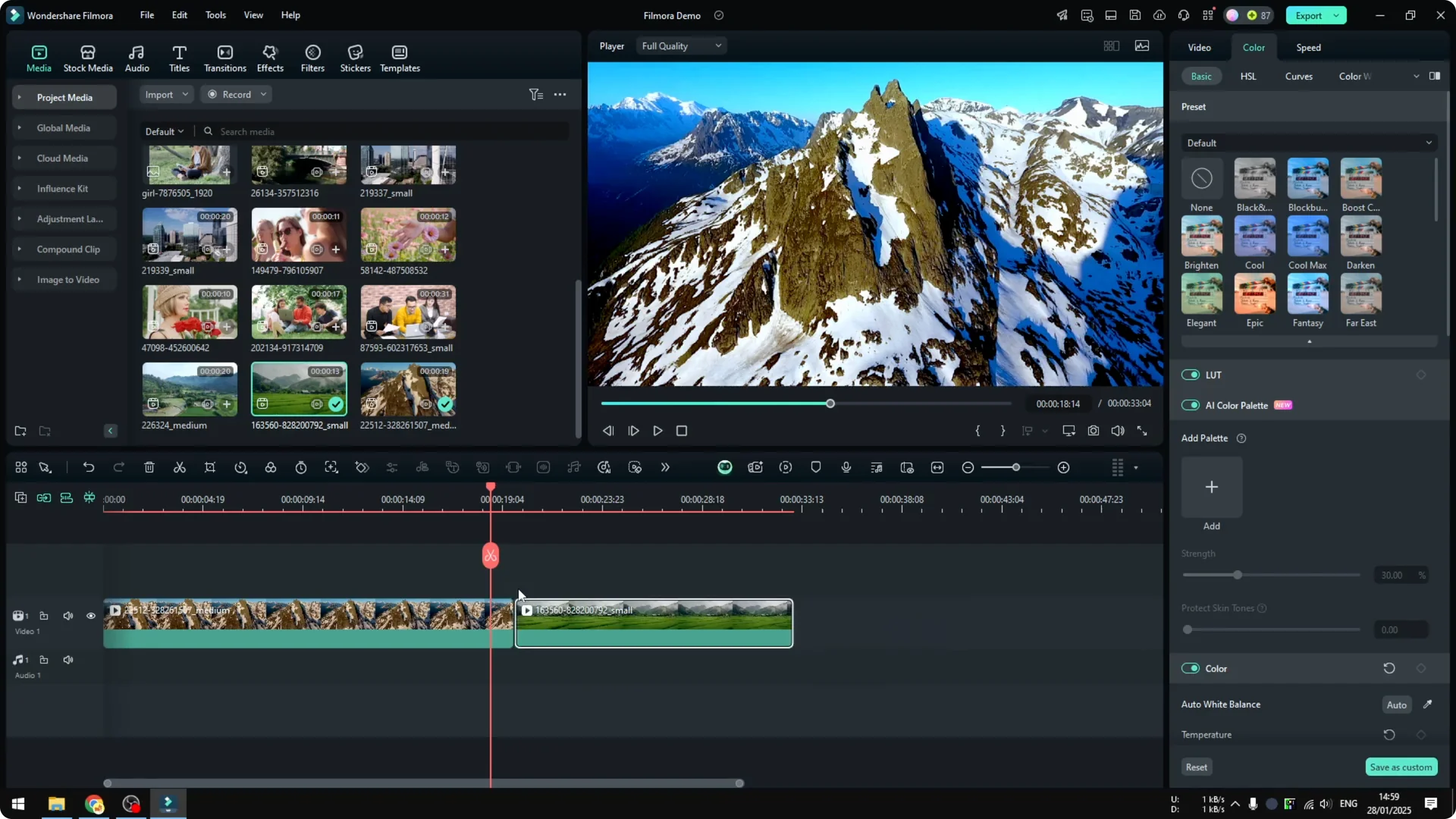Click the voiceover microphone icon

(x=846, y=467)
